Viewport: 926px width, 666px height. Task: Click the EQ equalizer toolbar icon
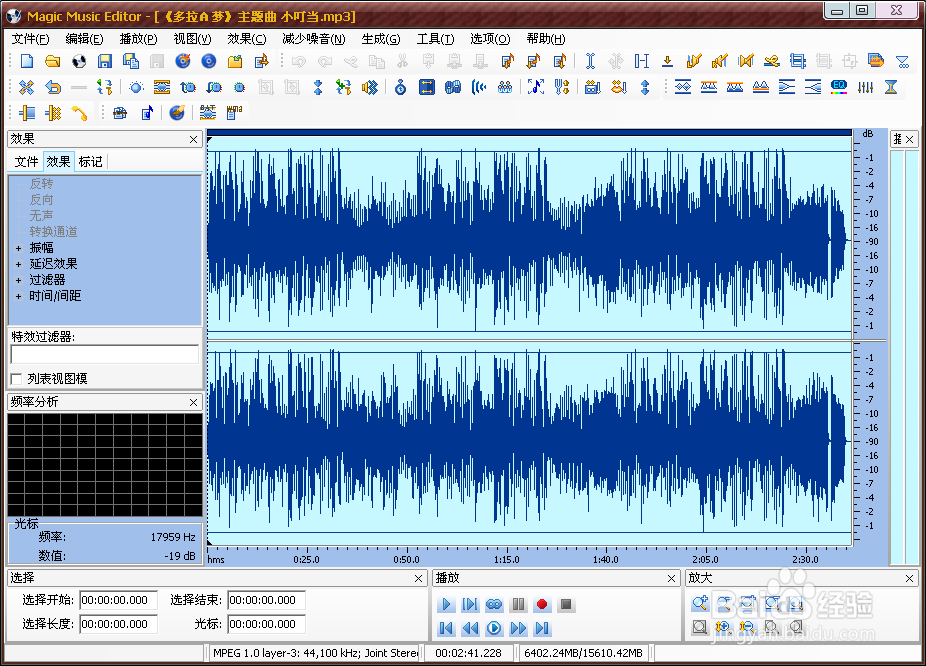pos(839,87)
